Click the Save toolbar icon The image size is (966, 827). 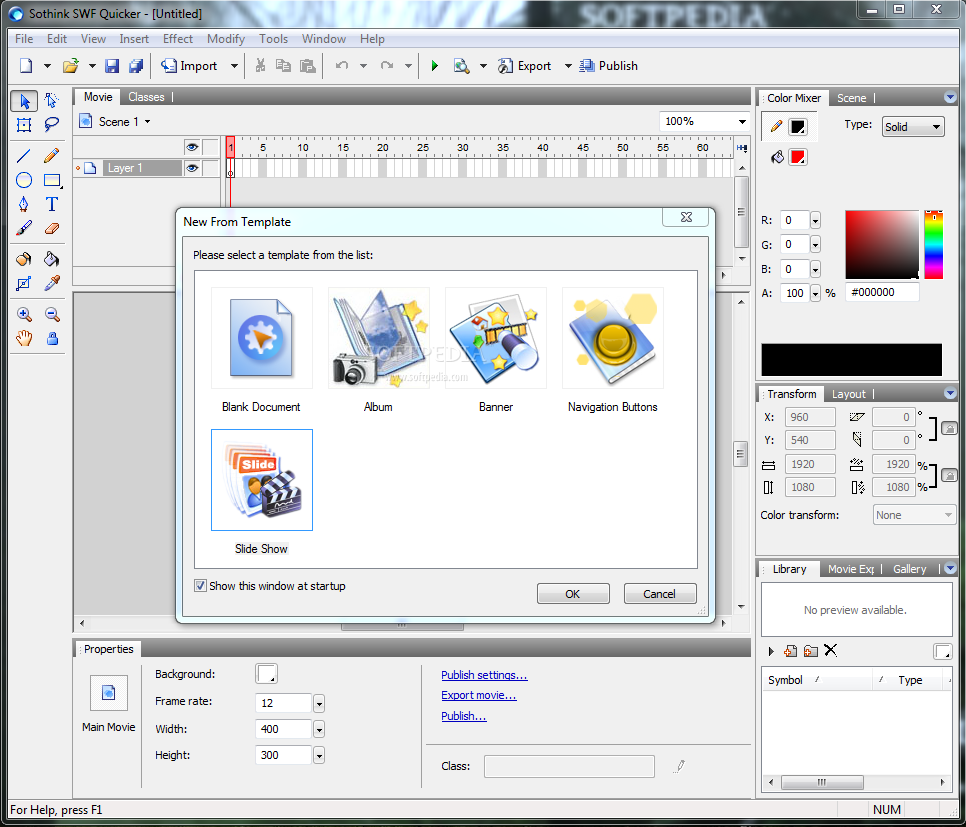point(112,66)
